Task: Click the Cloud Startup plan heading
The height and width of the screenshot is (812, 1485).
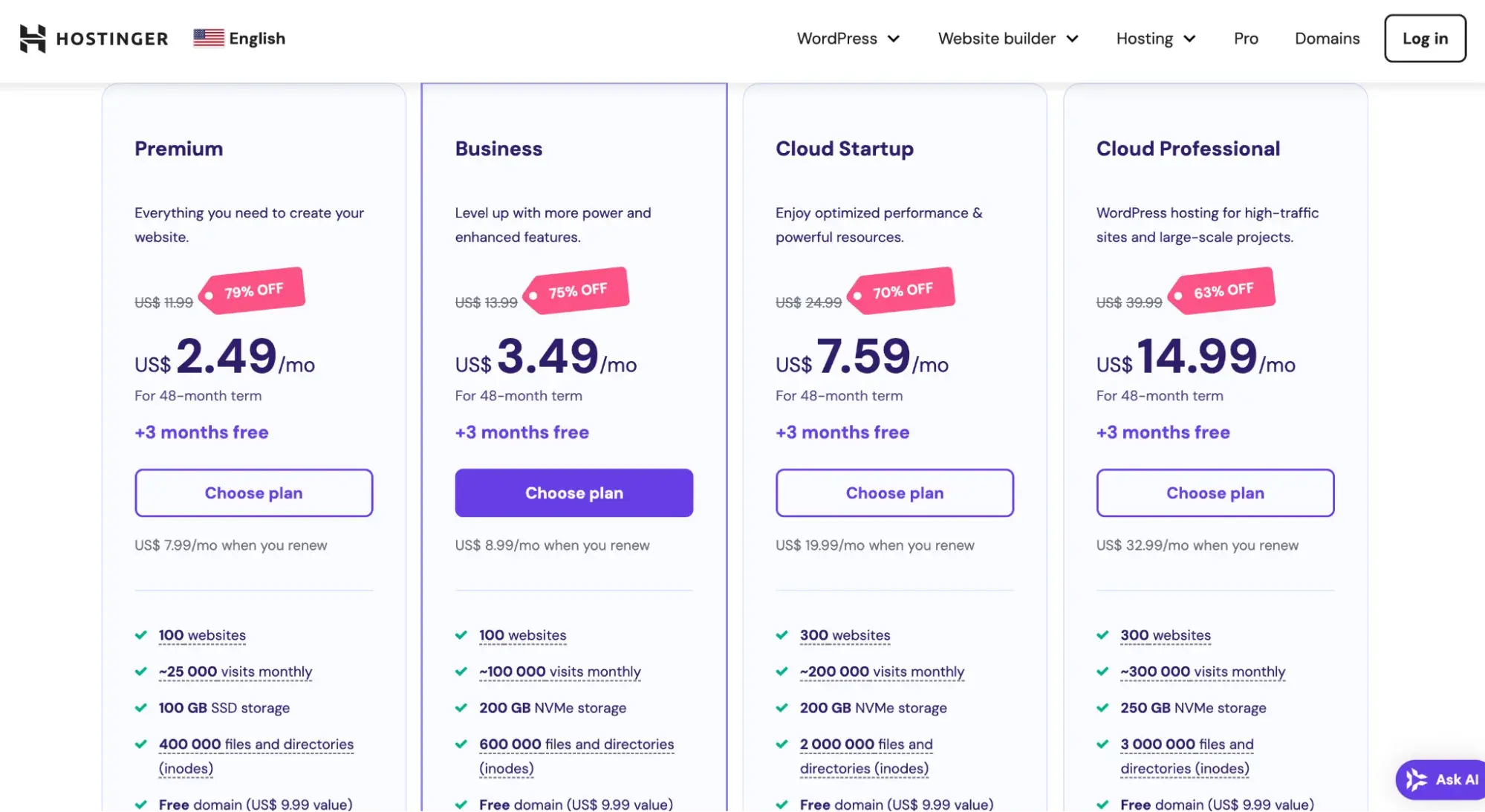Action: [x=845, y=149]
